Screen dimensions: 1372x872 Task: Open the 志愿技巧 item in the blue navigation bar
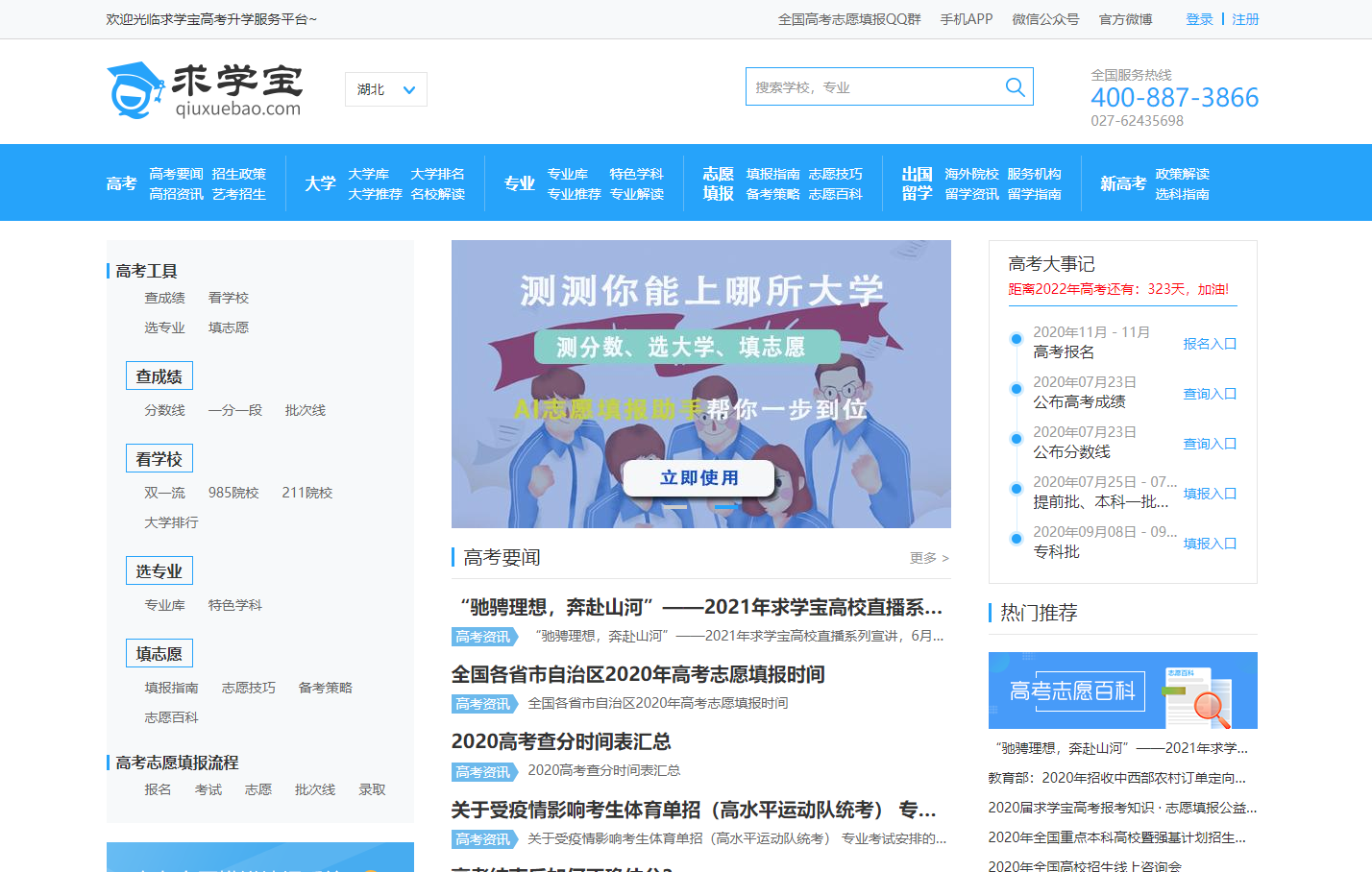pyautogui.click(x=835, y=174)
